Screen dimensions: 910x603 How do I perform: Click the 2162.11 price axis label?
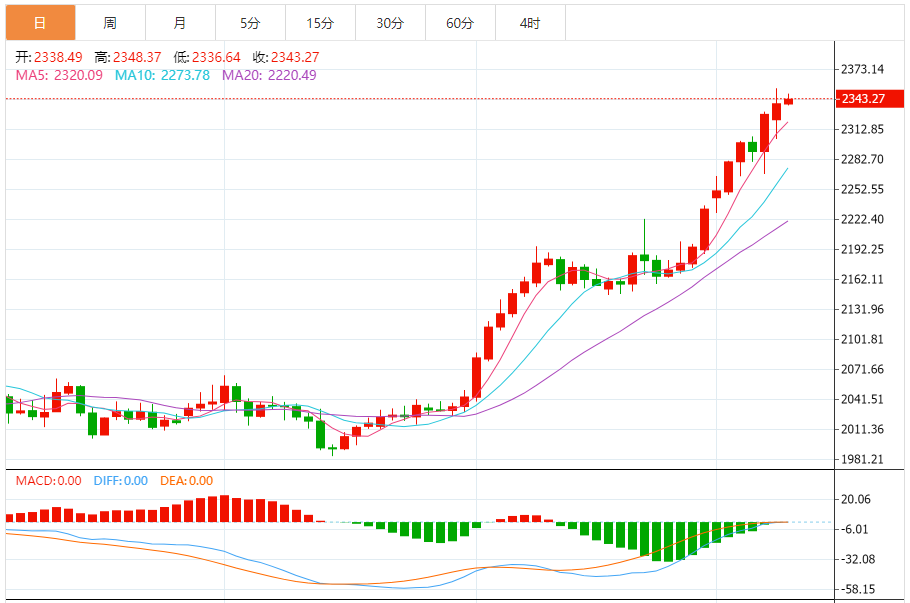point(862,279)
